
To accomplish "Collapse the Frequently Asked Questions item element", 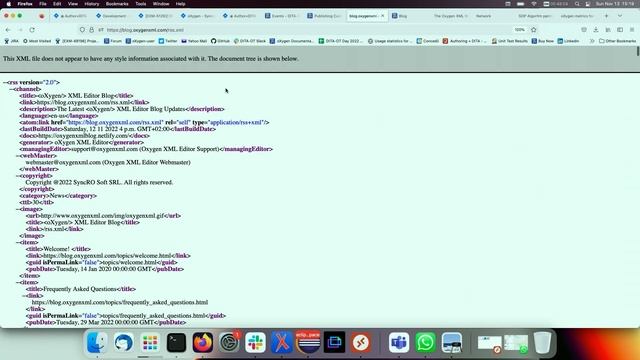I will coord(18,282).
